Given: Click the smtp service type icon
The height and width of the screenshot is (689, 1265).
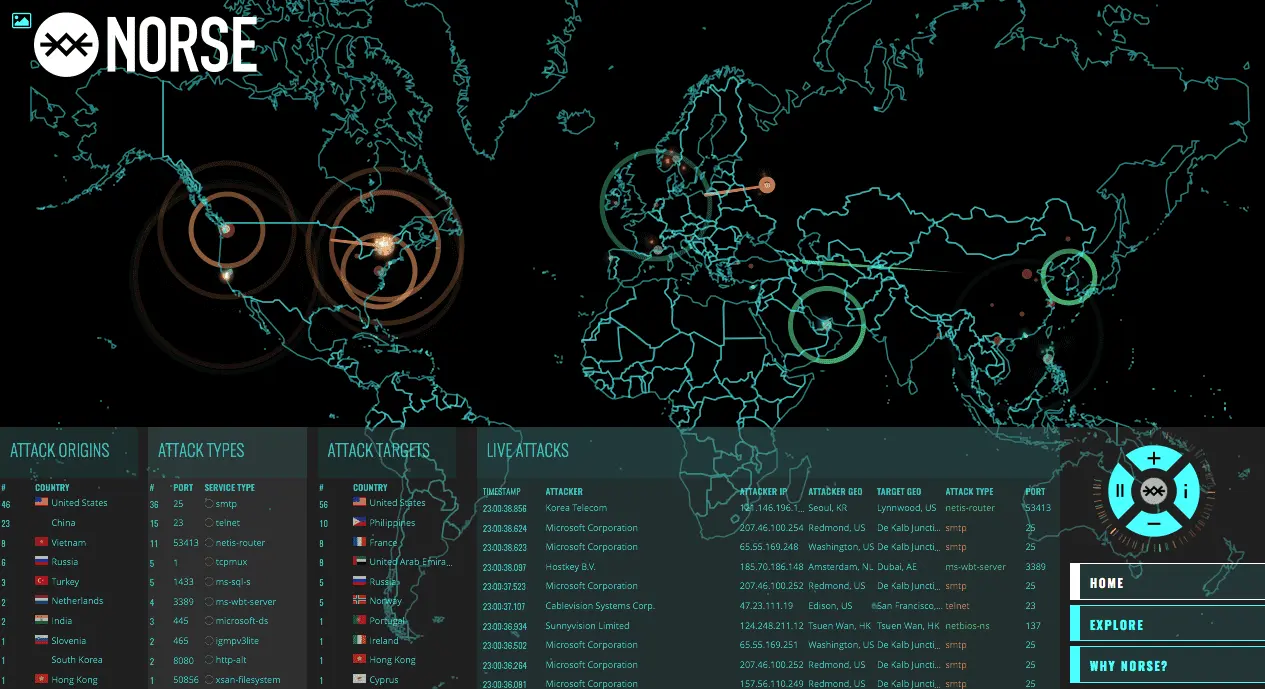Looking at the screenshot, I should (209, 504).
